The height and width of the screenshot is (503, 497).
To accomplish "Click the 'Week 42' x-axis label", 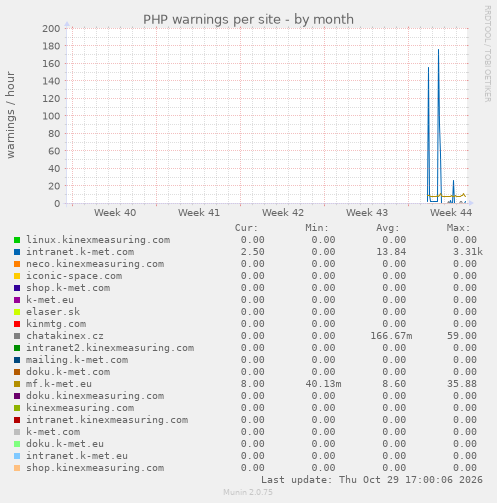I will [283, 213].
